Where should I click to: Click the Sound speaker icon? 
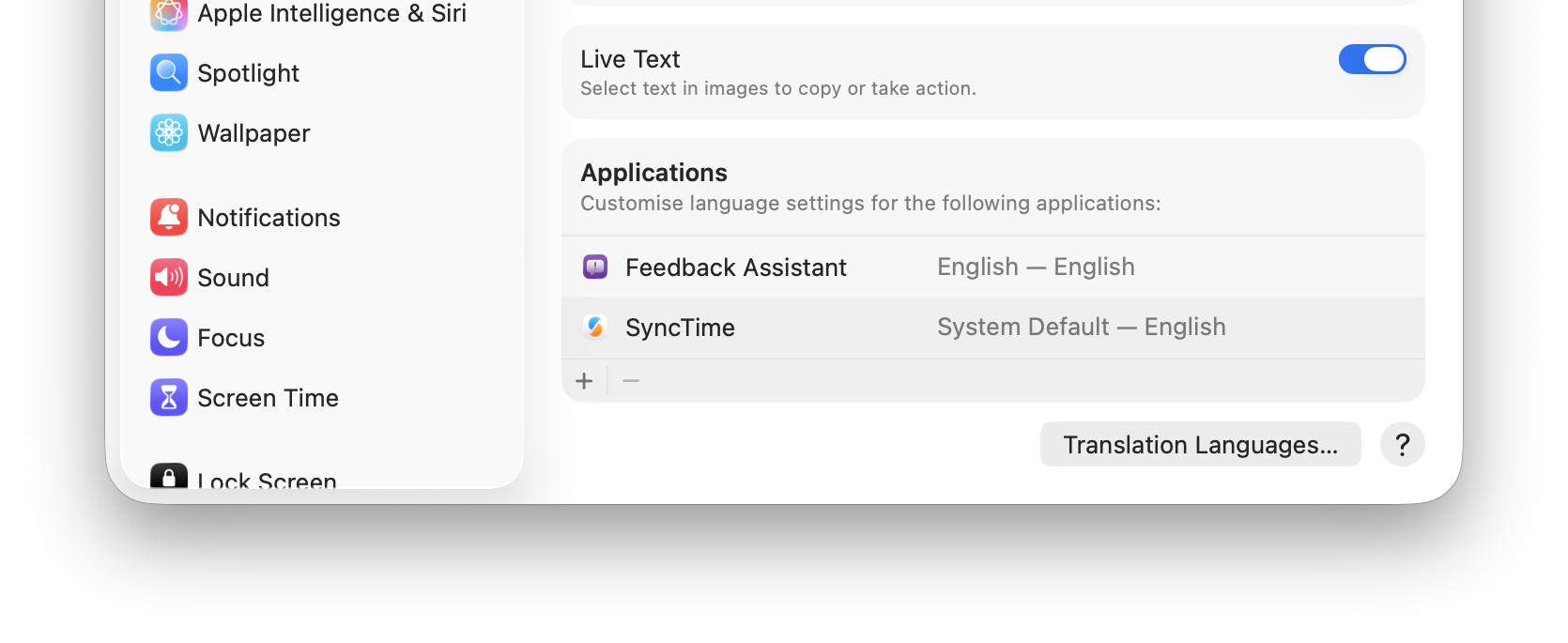[169, 278]
